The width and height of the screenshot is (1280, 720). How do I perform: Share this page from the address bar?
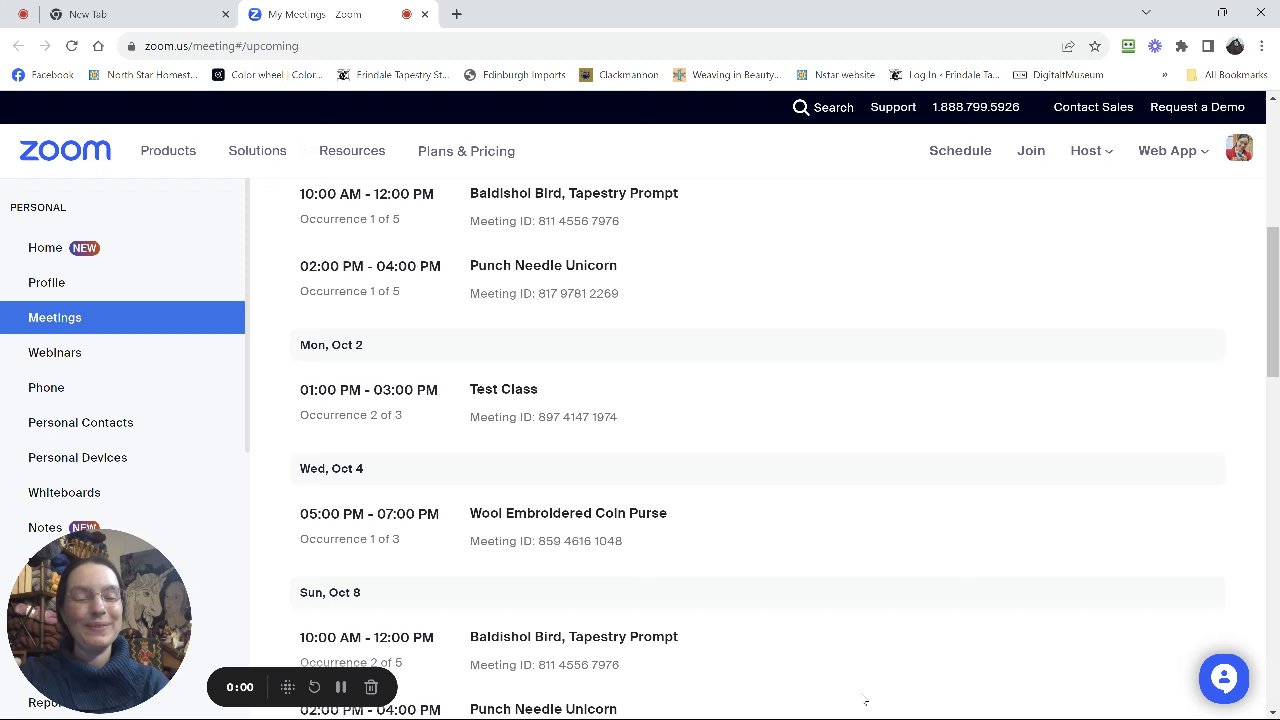click(1068, 46)
